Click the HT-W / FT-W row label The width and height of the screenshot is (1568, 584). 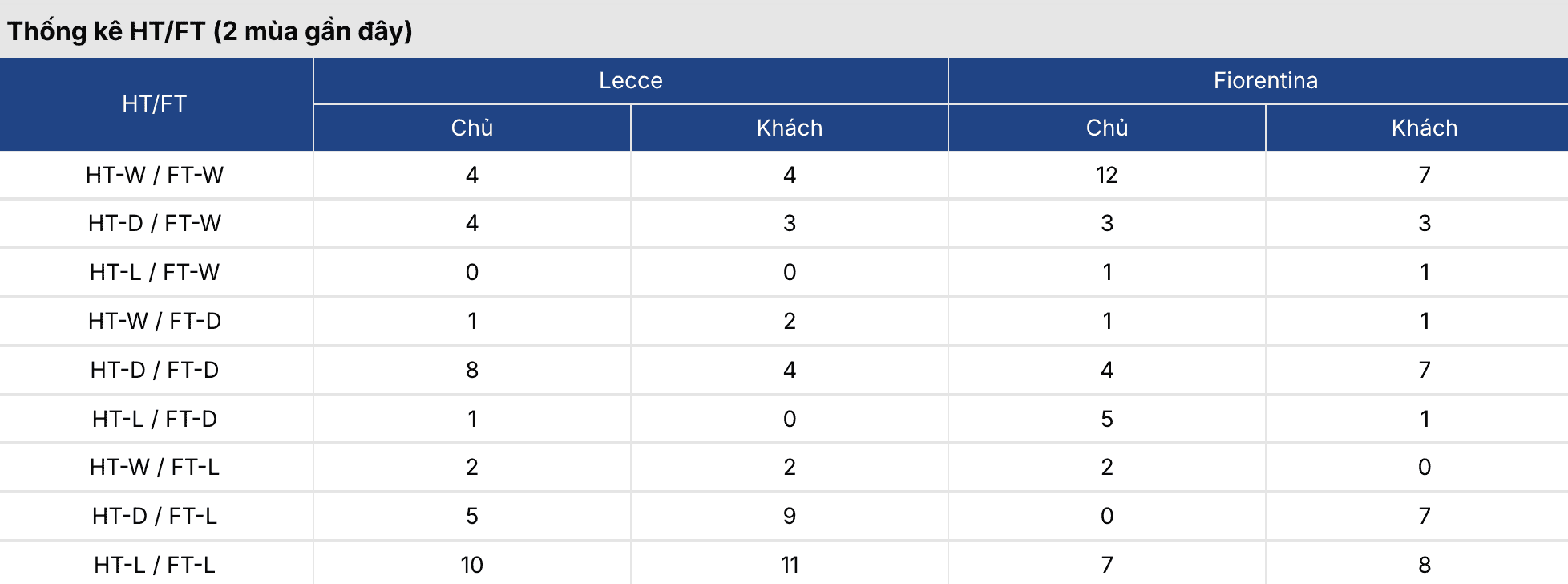point(155,175)
